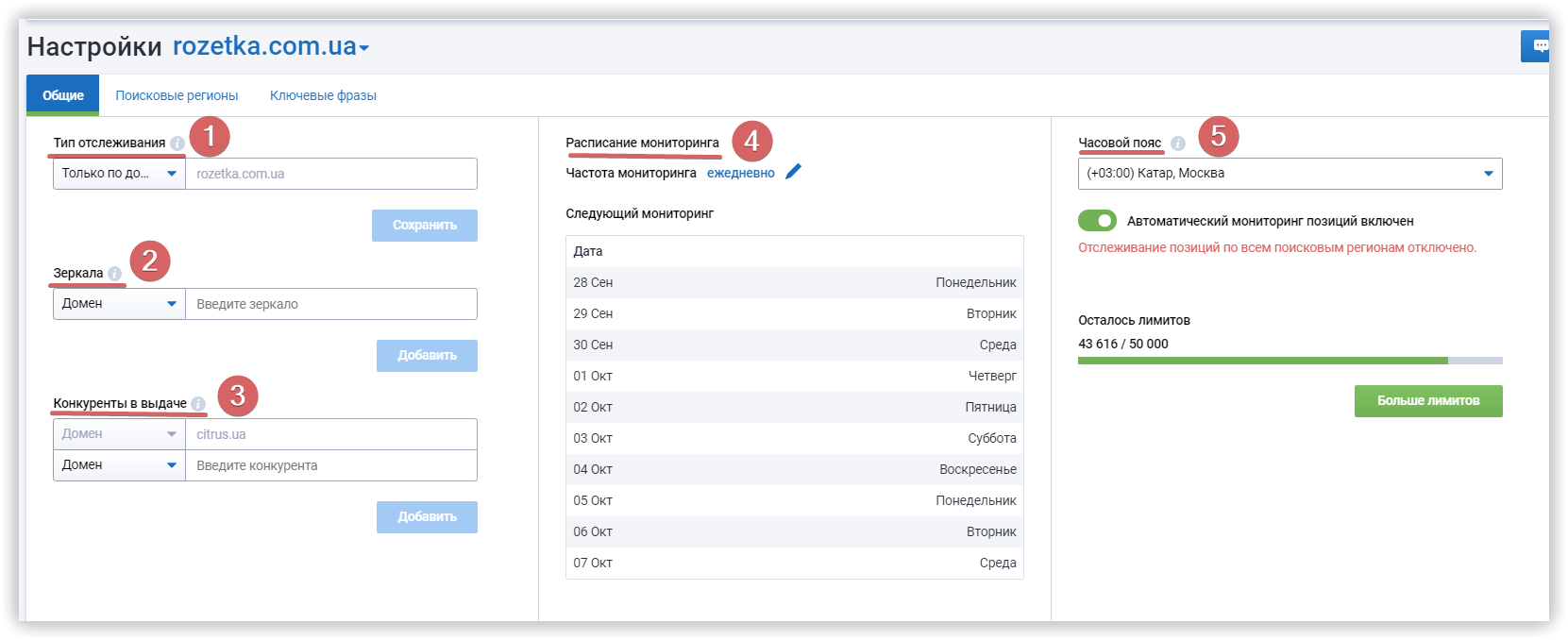
Task: Click the limits progress bar
Action: [x=1290, y=361]
